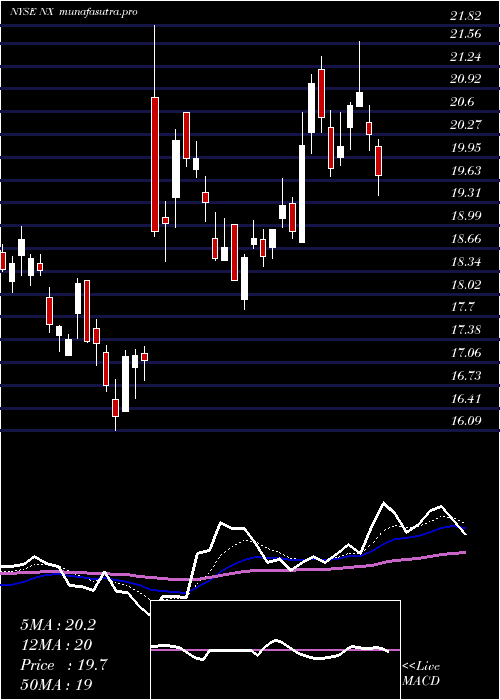Click the 21.56 price axis label
This screenshot has width=500, height=700.
[x=466, y=34]
